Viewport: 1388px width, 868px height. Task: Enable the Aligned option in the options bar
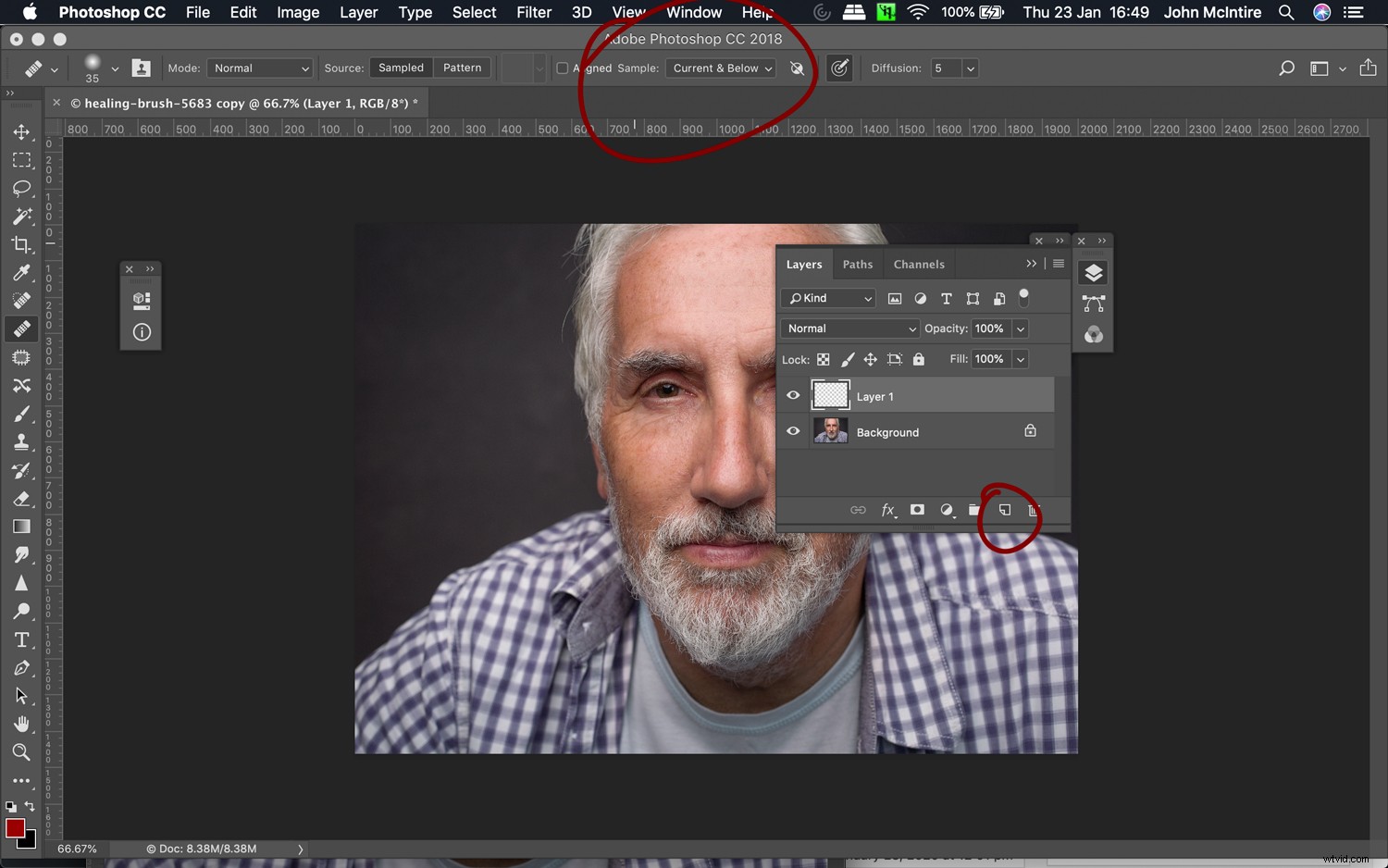click(562, 68)
